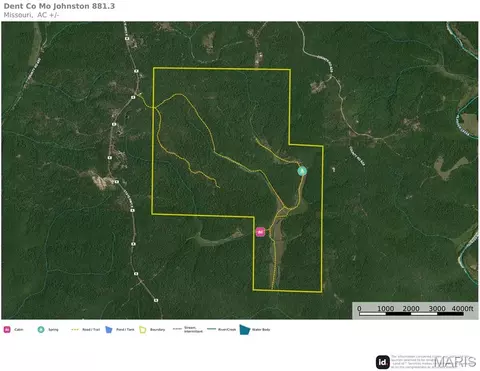This screenshot has width=480, height=371.
Task: Click the '1000' mark on the scale bar
Action: 386,308
